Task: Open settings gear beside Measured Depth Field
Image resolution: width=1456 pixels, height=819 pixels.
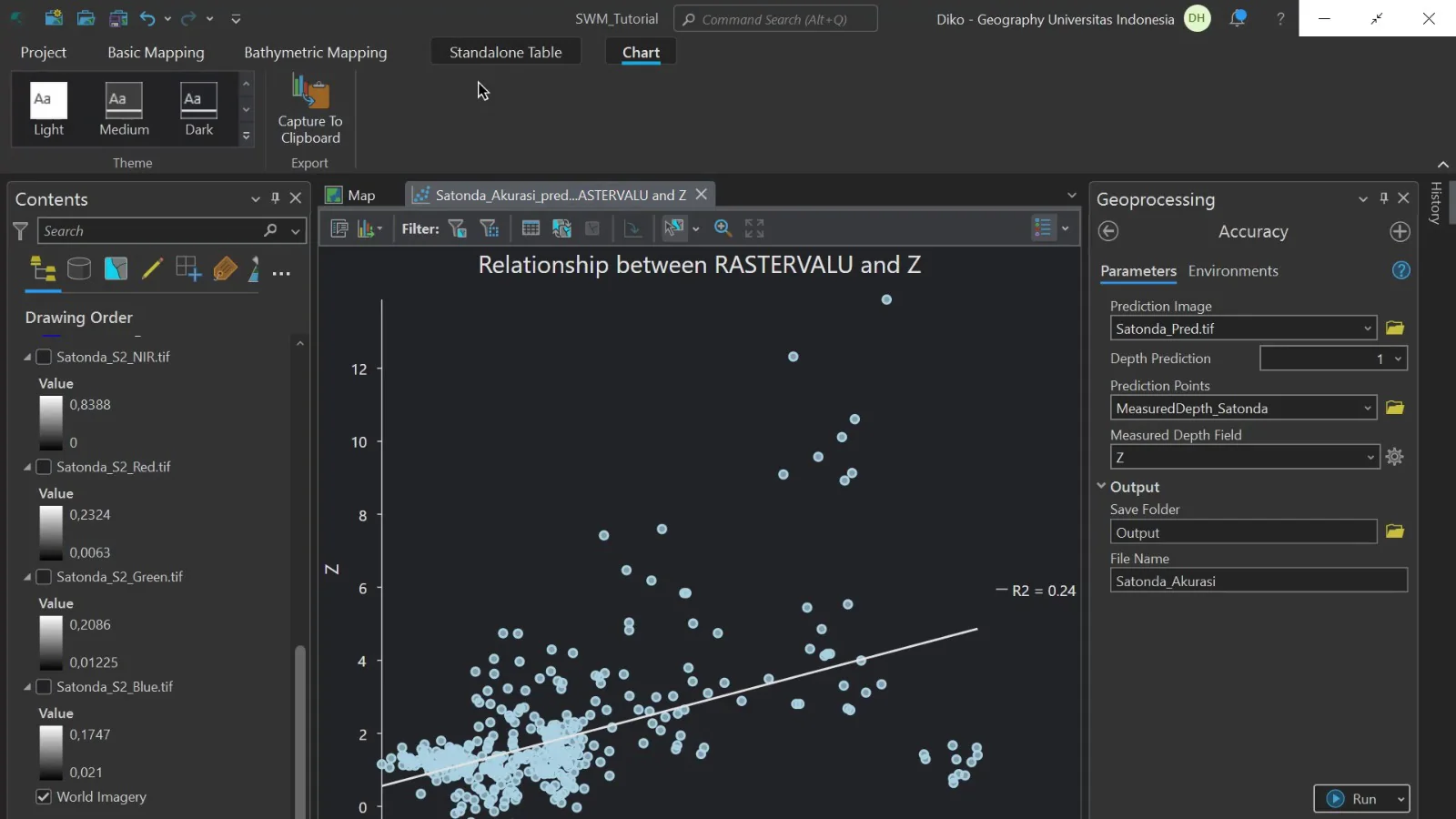Action: click(1395, 457)
